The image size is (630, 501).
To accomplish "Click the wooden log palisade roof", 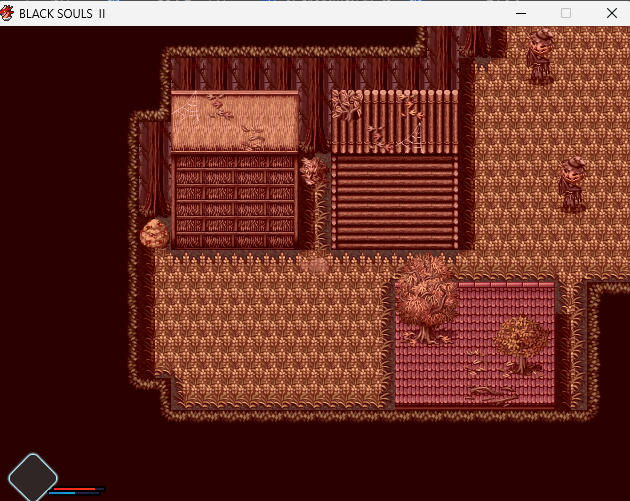I will [x=395, y=122].
